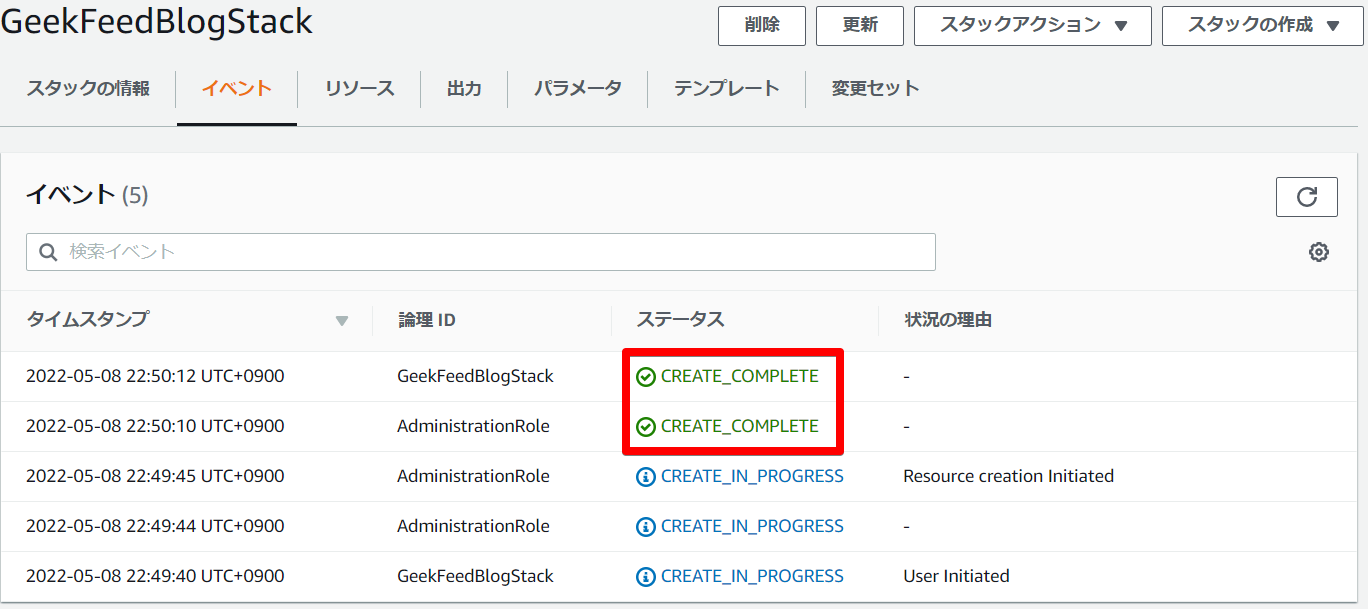The height and width of the screenshot is (609, 1368).
Task: Click the info icon in Resource creation Initiated row
Action: pos(646,477)
